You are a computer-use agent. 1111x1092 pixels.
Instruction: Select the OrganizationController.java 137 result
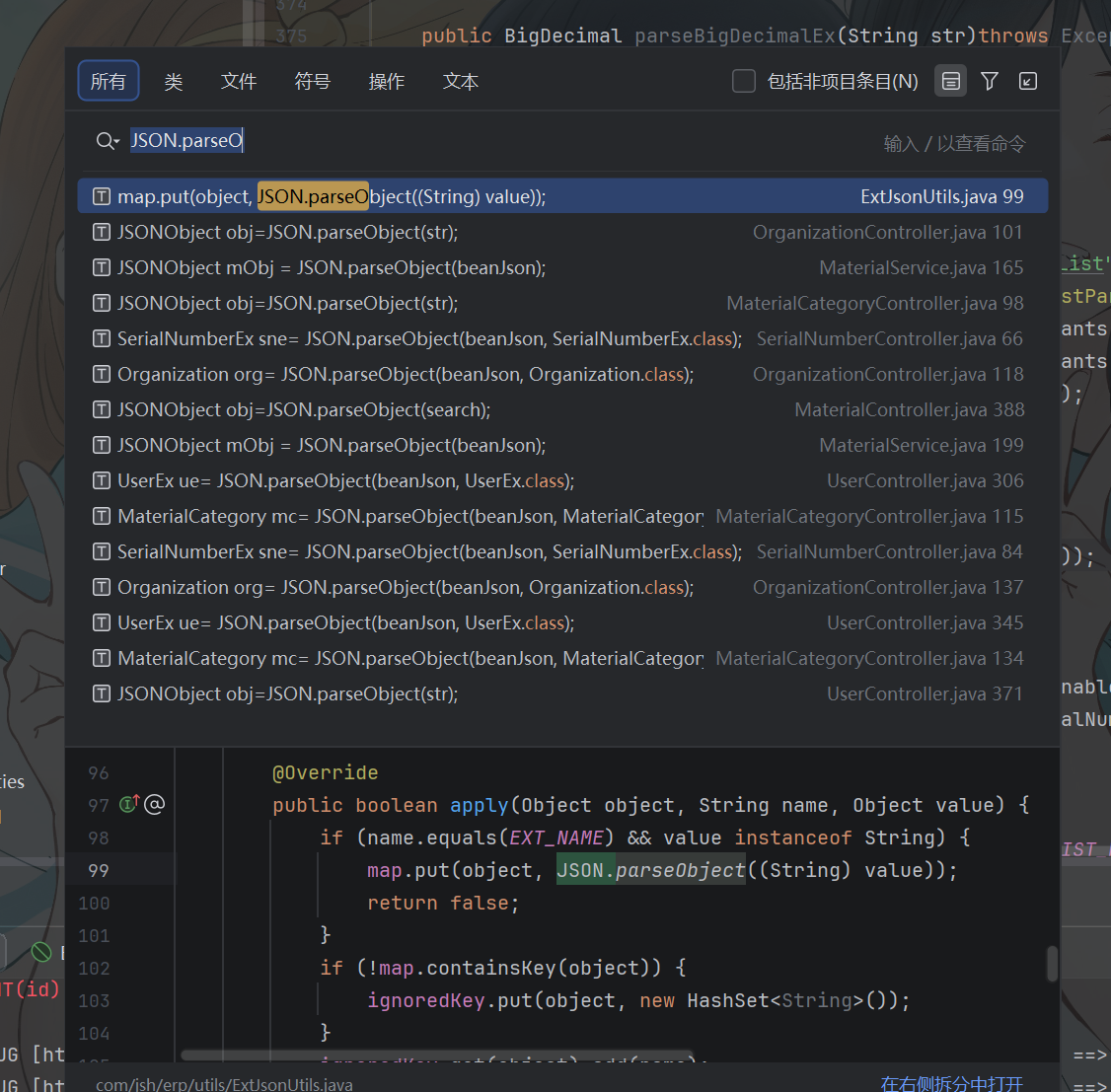[x=562, y=587]
